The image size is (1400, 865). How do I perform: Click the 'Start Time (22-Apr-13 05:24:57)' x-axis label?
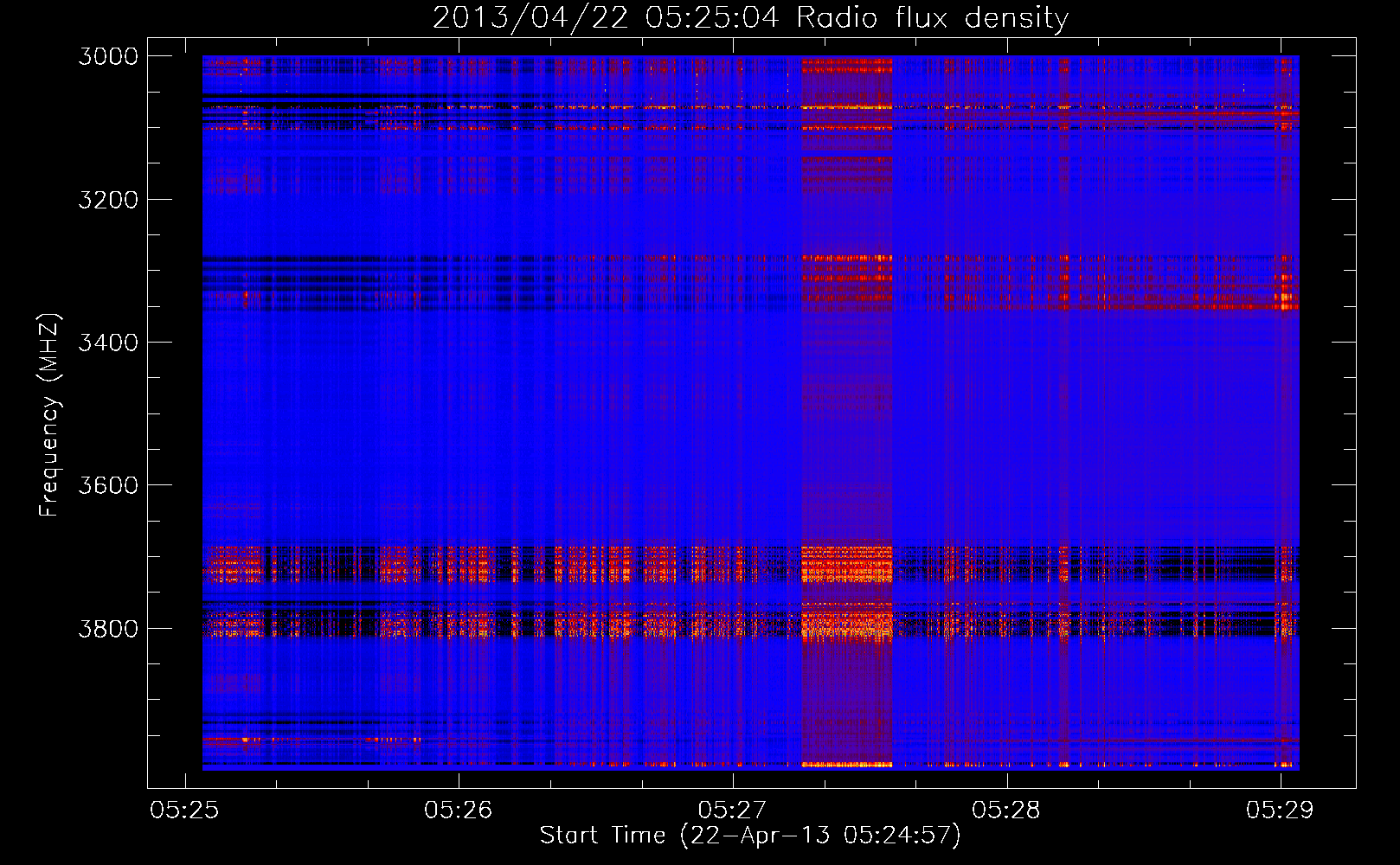(x=750, y=836)
